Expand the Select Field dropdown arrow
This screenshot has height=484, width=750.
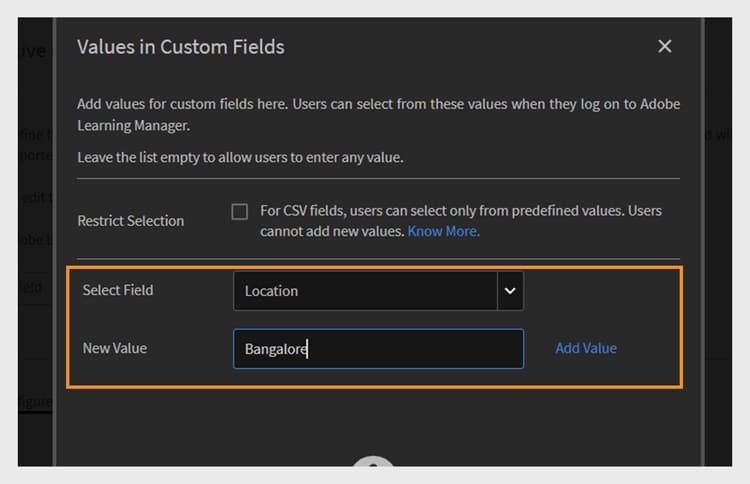point(510,291)
